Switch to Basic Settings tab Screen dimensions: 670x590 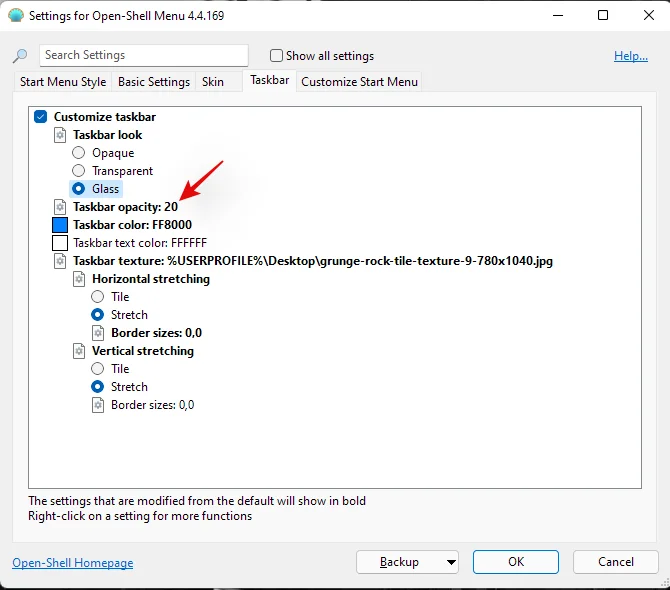click(x=154, y=82)
